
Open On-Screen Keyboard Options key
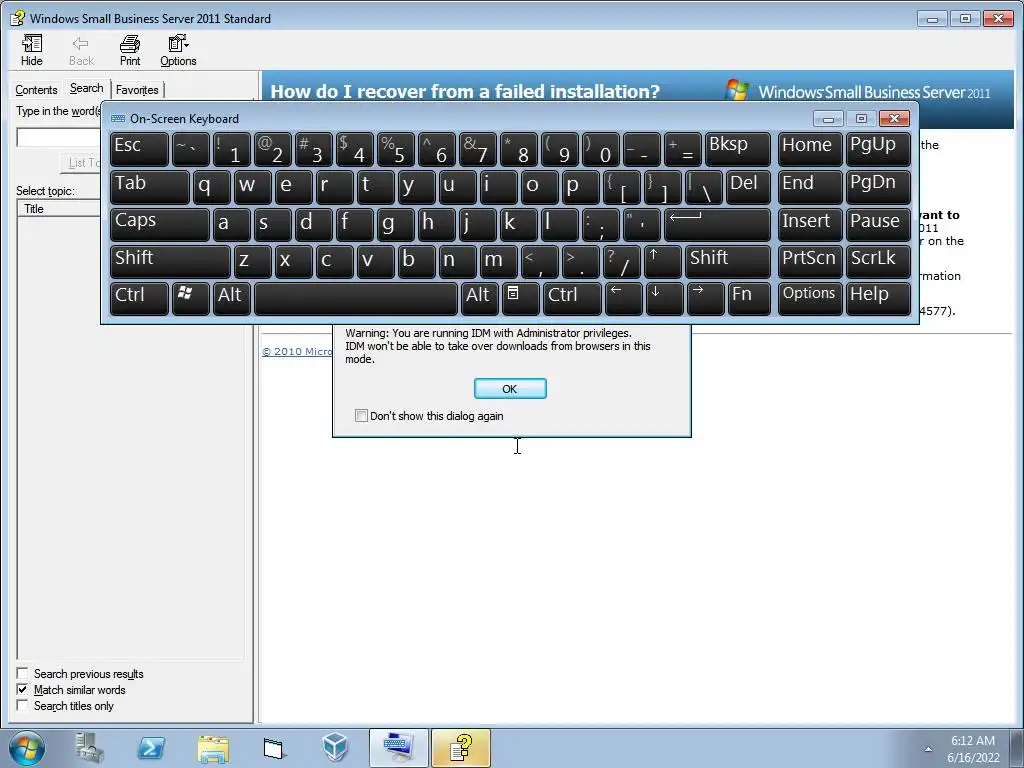point(810,298)
